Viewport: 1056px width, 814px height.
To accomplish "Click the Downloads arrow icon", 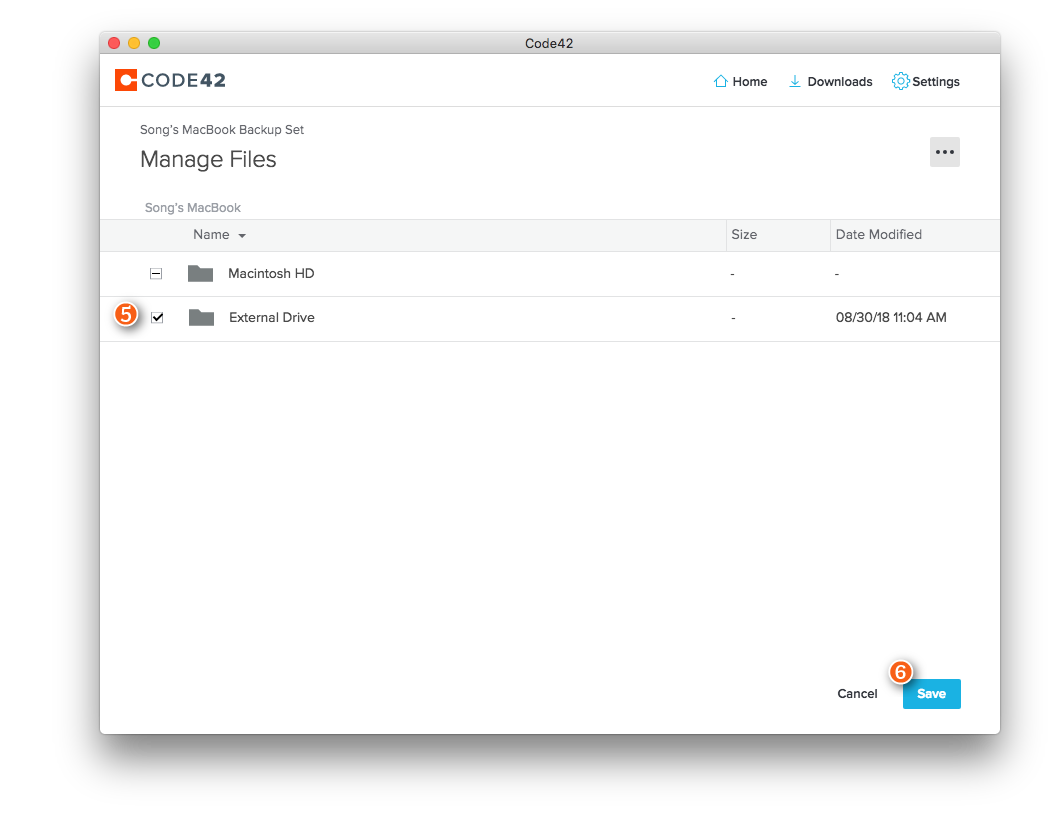I will (x=795, y=81).
